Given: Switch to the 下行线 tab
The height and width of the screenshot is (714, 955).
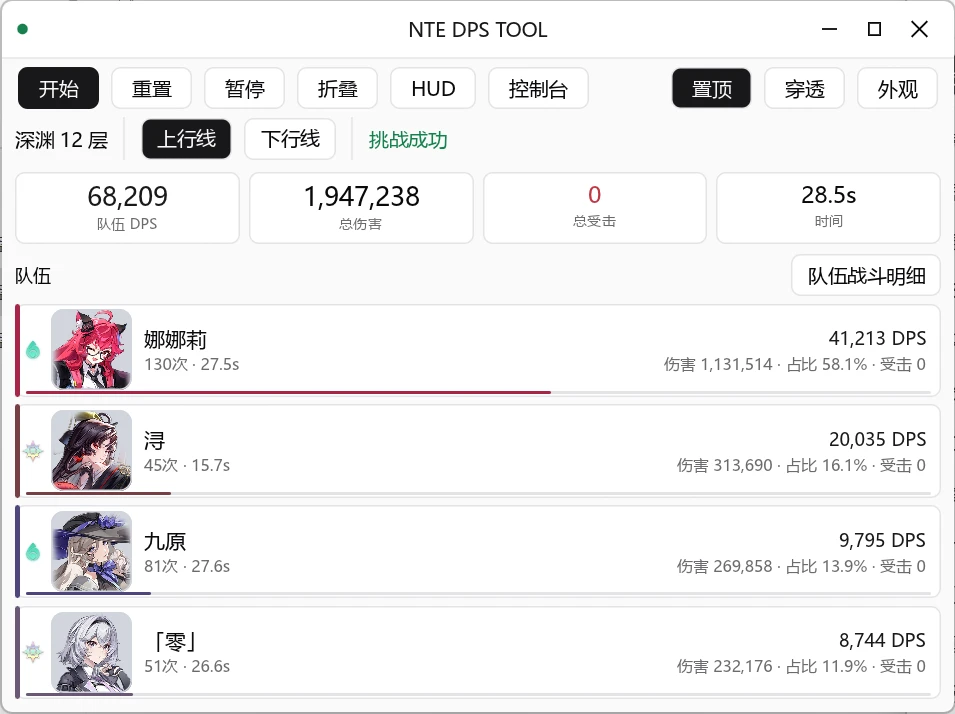Looking at the screenshot, I should click(290, 139).
